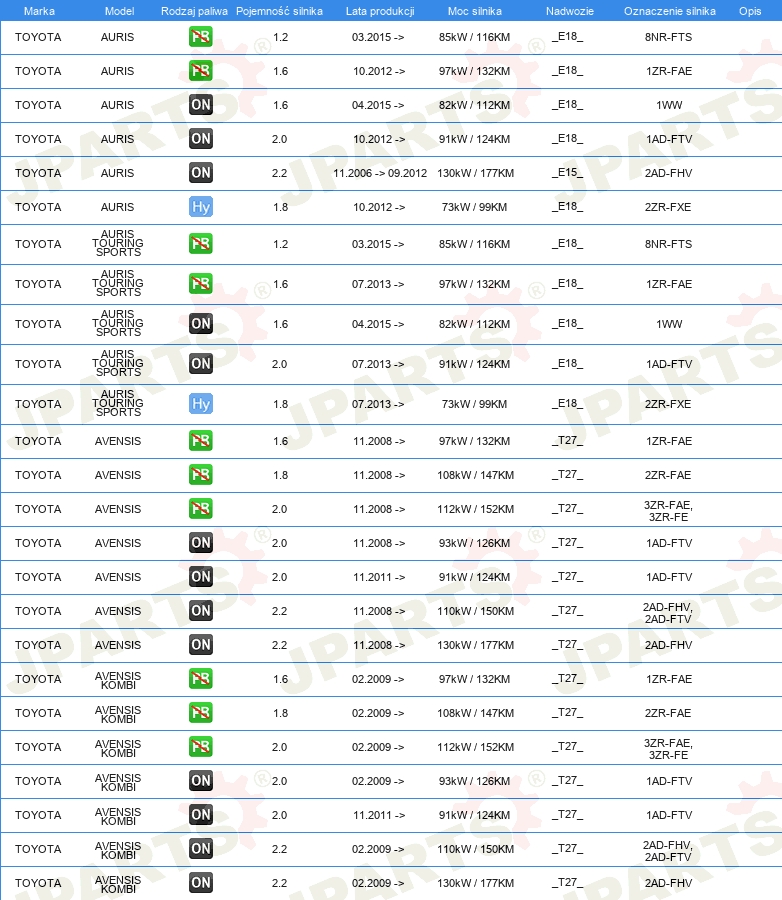
Task: Click Avensis 11.2011 -> production date cell
Action: 379,577
